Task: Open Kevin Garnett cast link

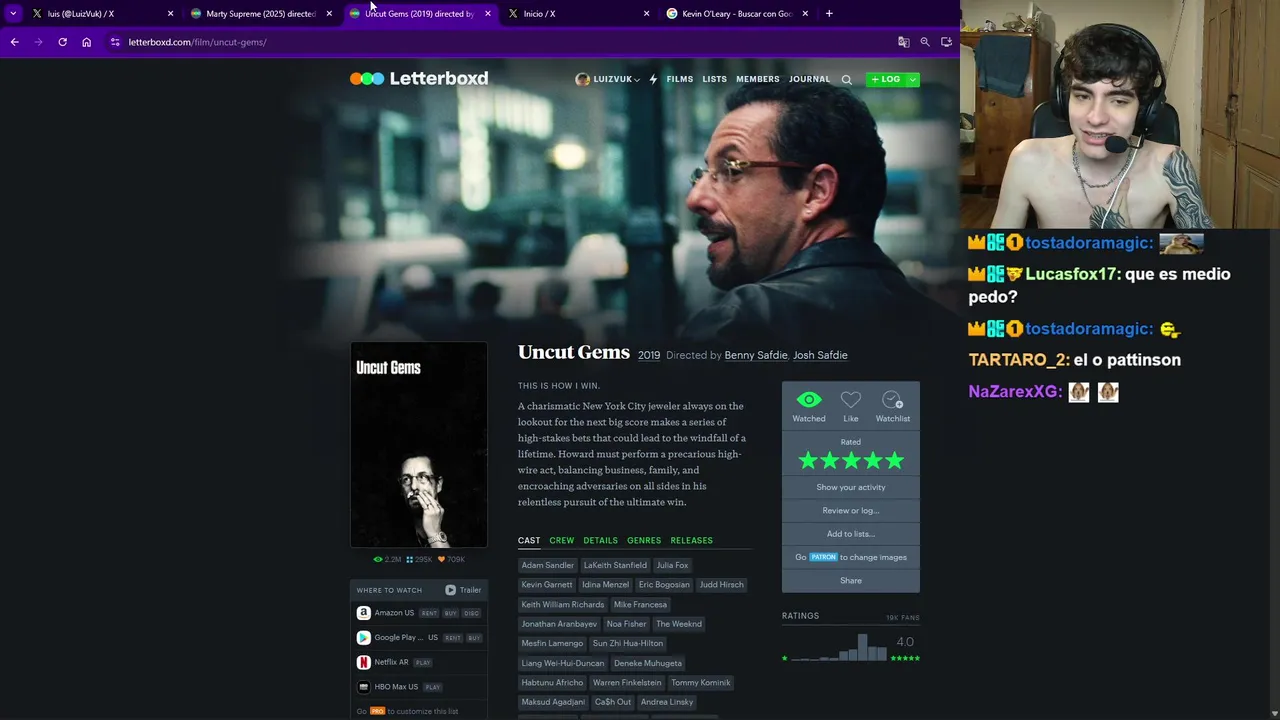Action: click(547, 585)
